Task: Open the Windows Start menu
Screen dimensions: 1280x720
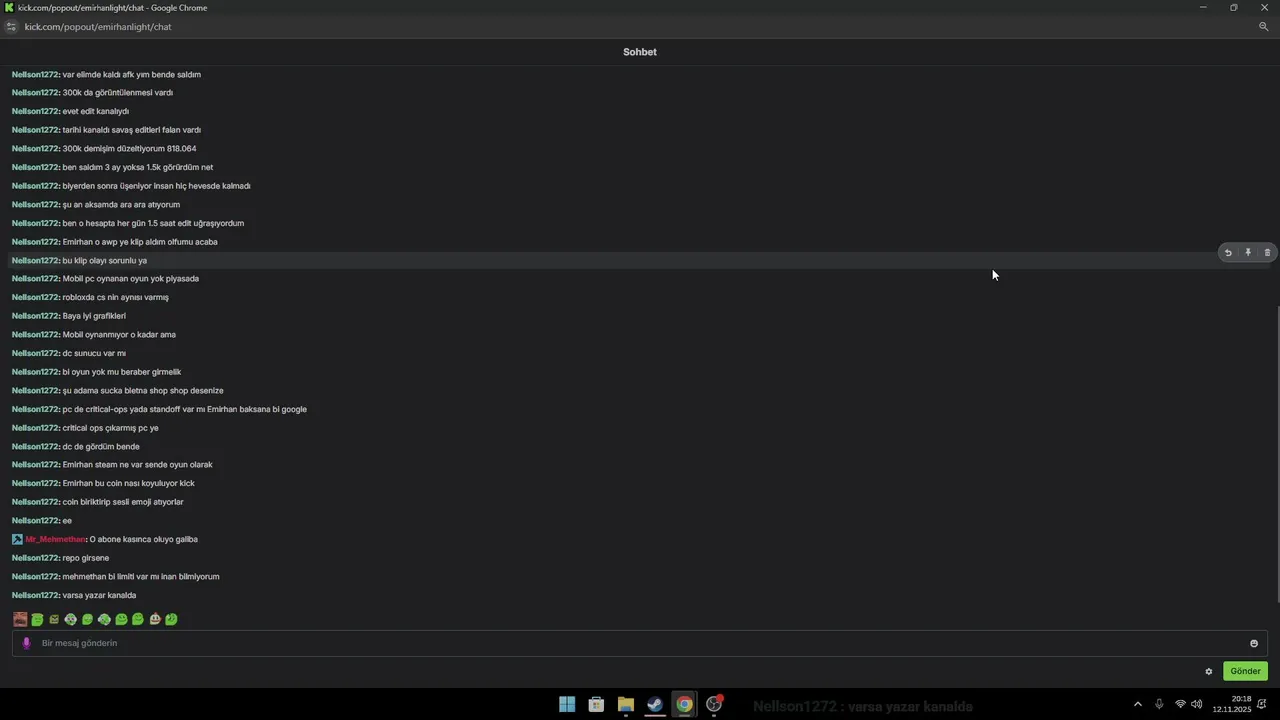Action: pyautogui.click(x=567, y=704)
